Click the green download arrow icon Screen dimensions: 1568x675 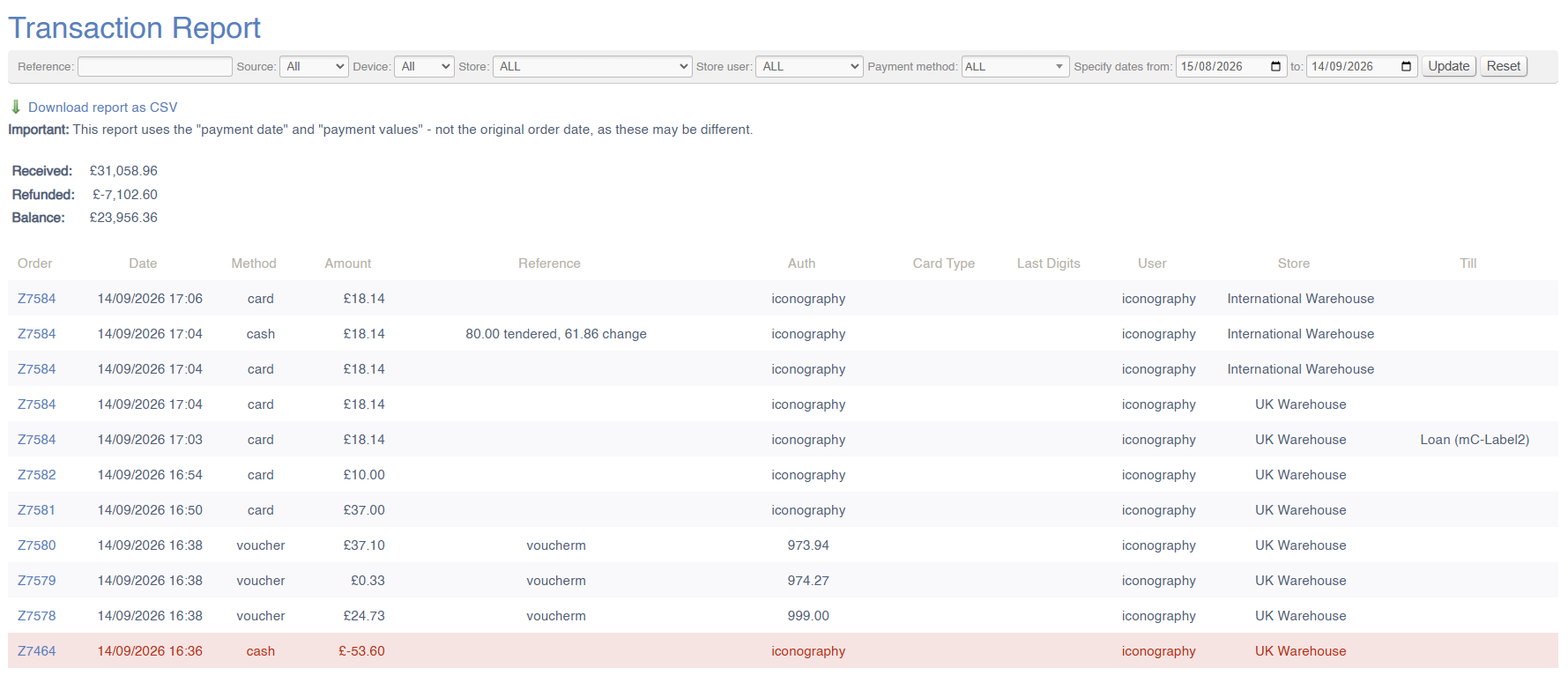tap(16, 107)
